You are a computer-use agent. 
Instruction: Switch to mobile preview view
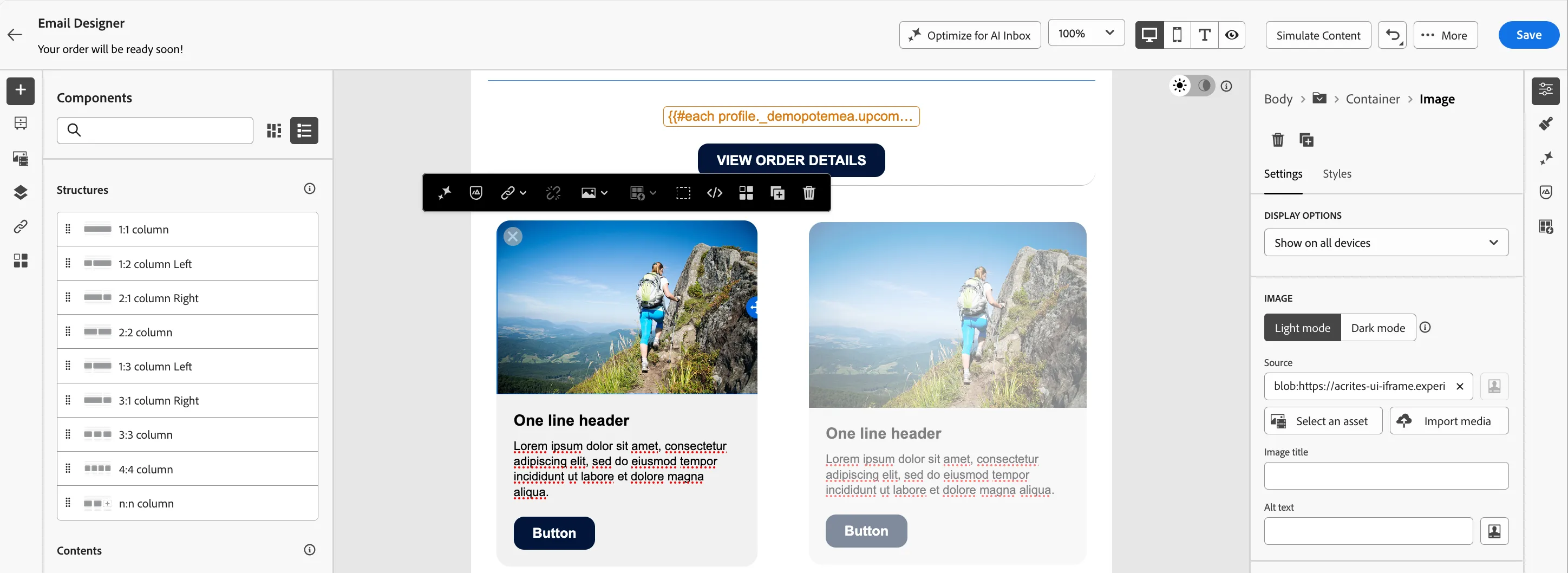pyautogui.click(x=1177, y=35)
